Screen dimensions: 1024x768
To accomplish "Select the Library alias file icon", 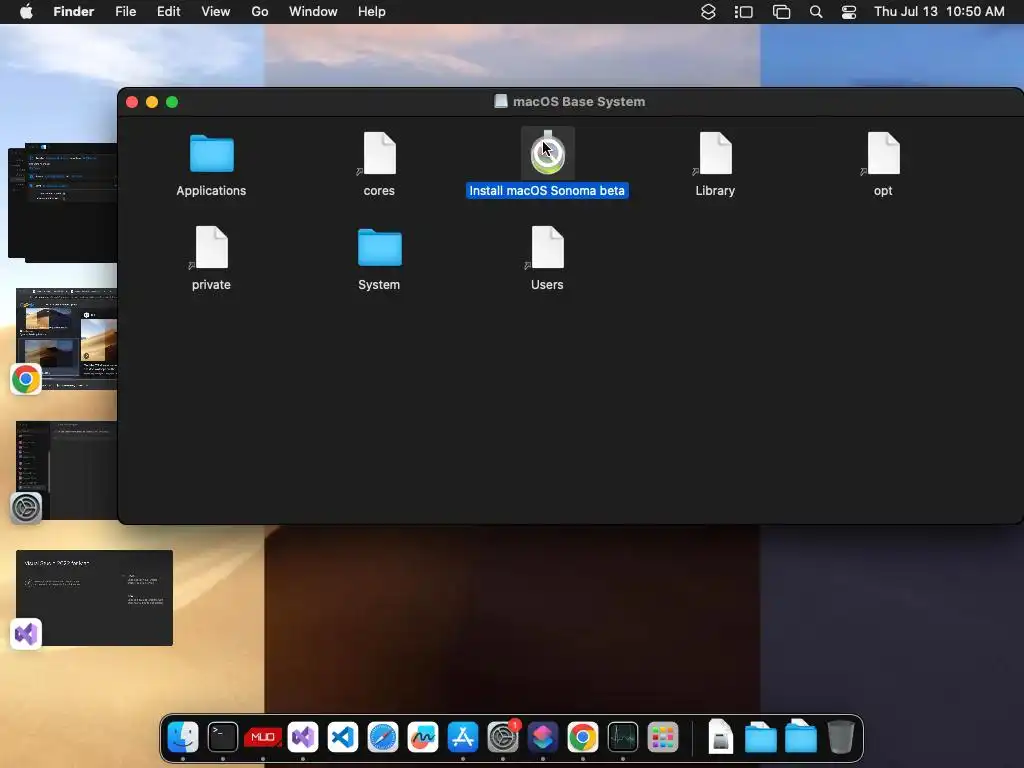I will 715,153.
